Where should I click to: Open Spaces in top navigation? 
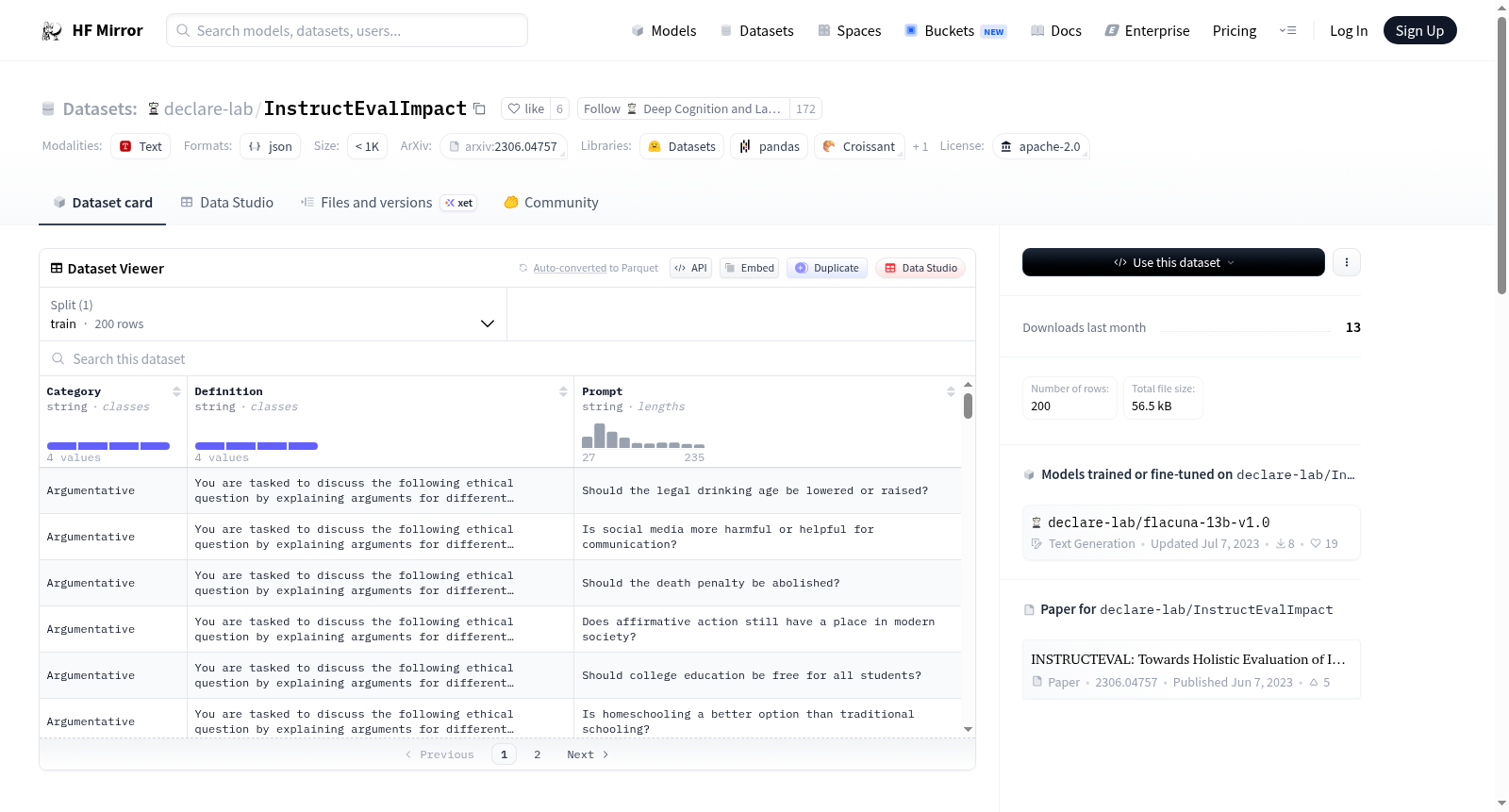click(850, 31)
